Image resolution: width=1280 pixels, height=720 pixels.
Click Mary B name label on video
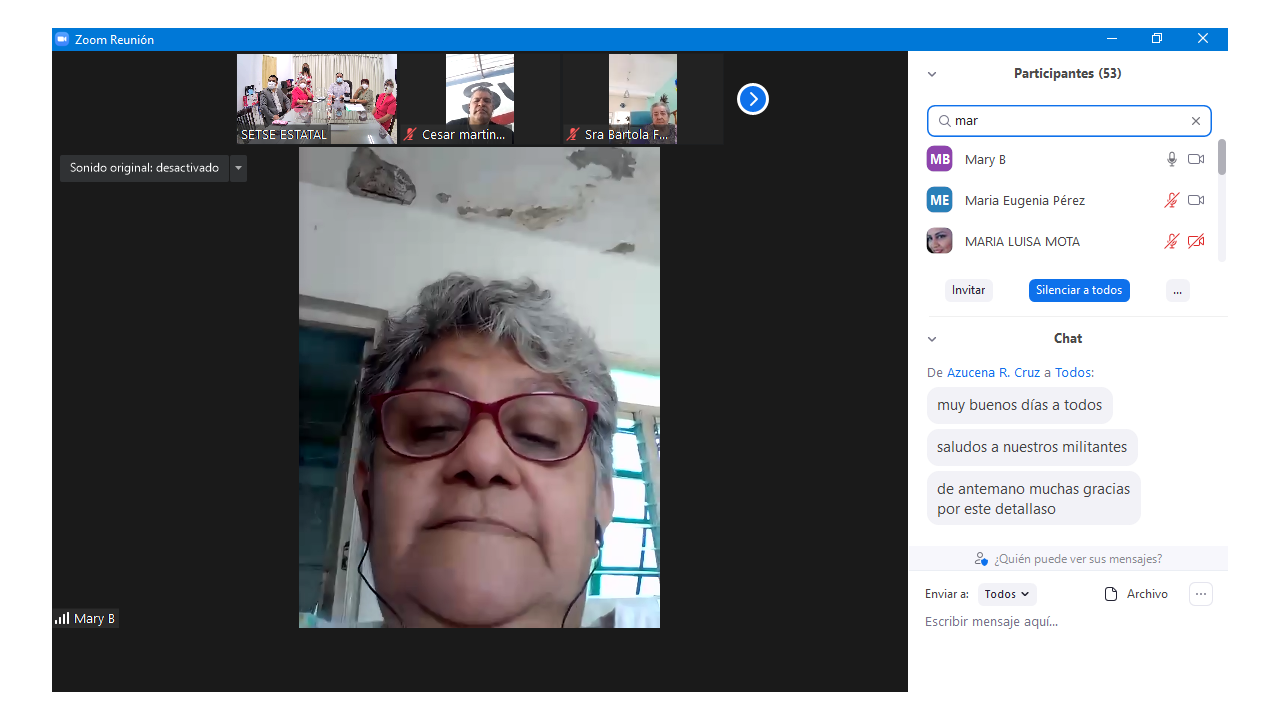(x=94, y=619)
